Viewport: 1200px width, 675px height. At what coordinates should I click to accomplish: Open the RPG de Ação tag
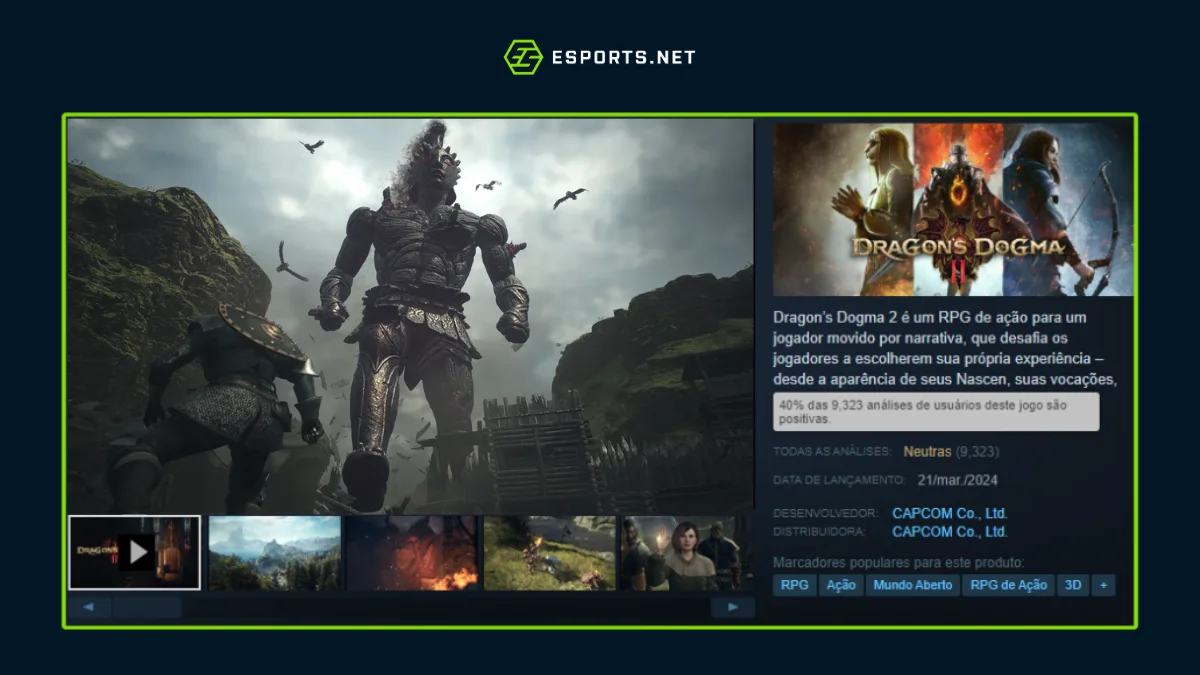pyautogui.click(x=1009, y=585)
